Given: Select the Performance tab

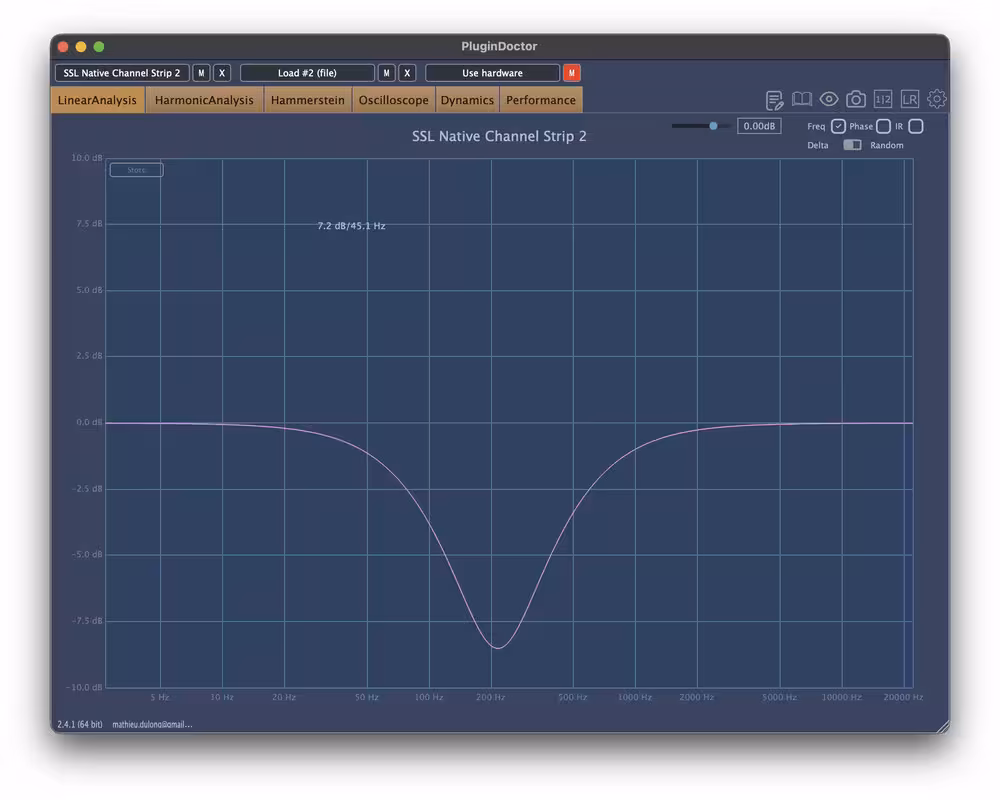Looking at the screenshot, I should [x=541, y=100].
